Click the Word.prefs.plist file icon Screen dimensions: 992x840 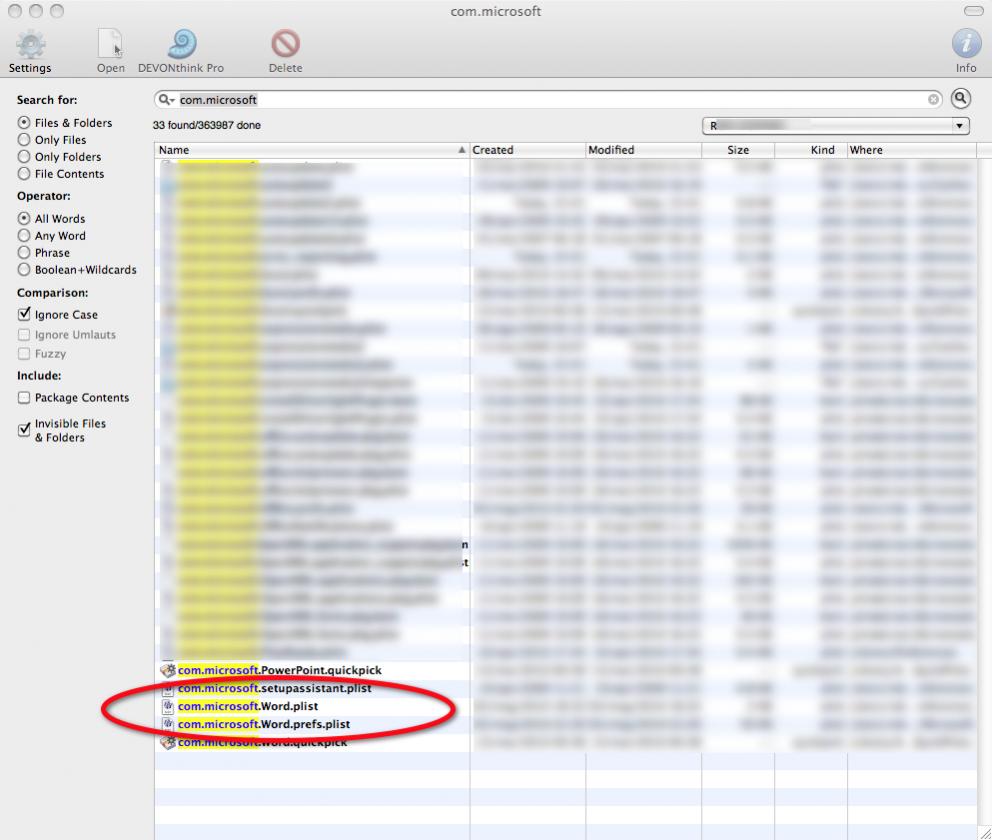[x=168, y=724]
